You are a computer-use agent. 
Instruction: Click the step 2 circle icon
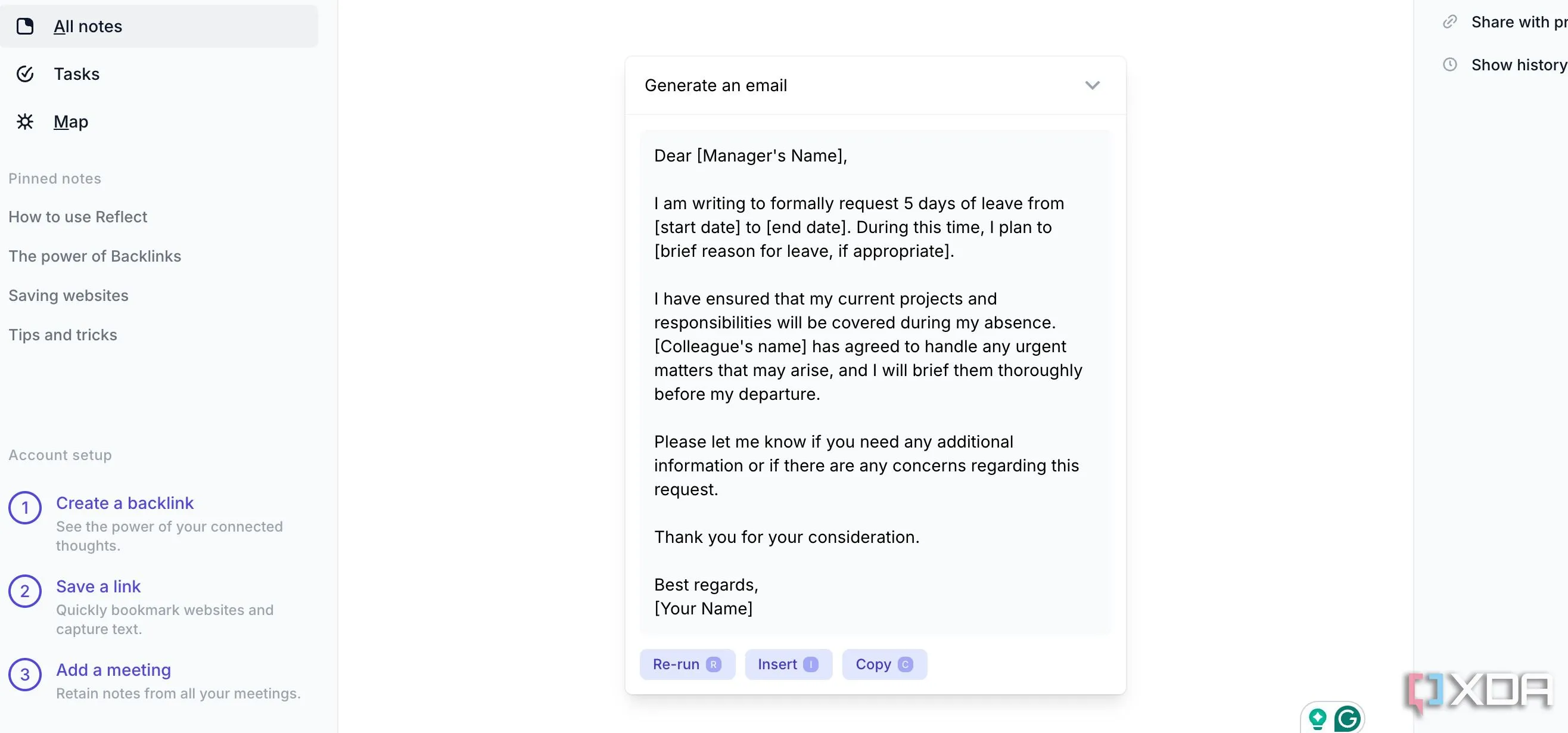tap(25, 591)
